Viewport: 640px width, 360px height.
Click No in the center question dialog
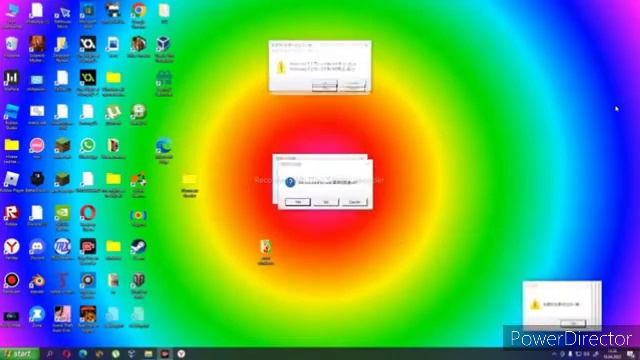click(326, 202)
